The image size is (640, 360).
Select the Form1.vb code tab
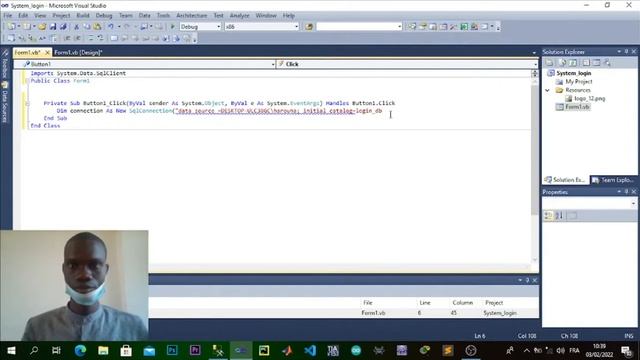click(x=27, y=53)
